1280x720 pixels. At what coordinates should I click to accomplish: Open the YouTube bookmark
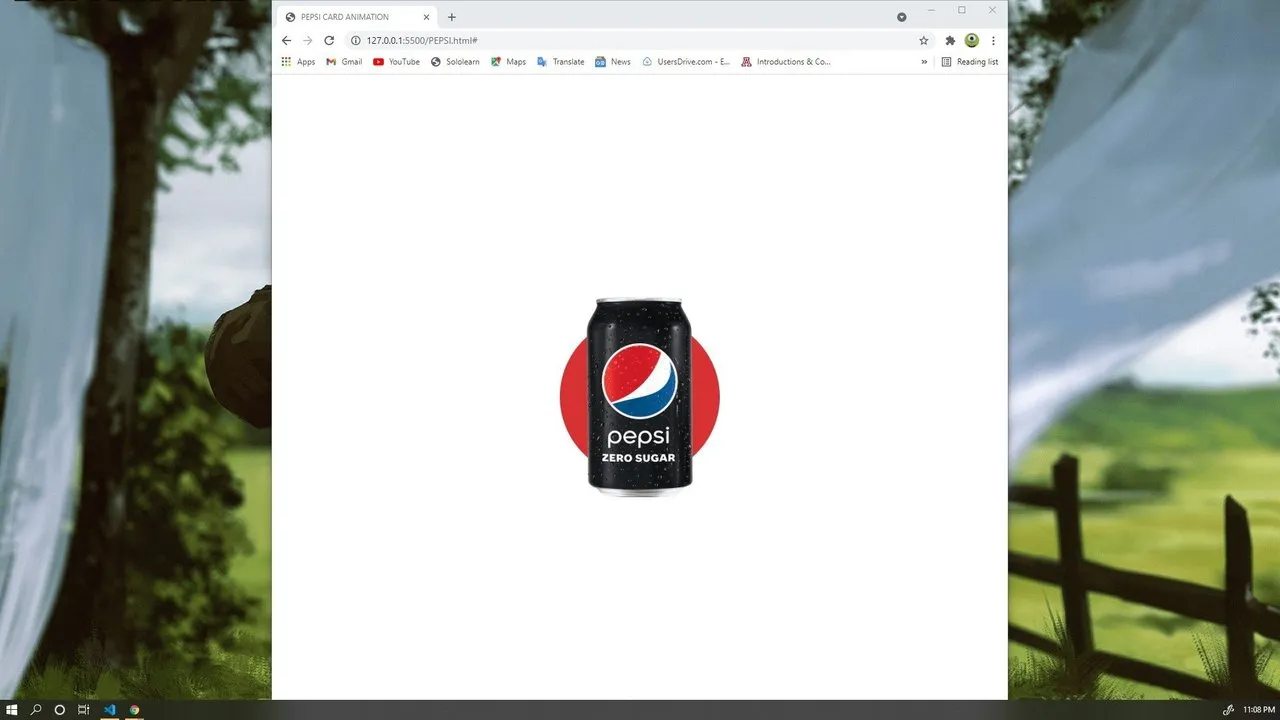(x=396, y=62)
